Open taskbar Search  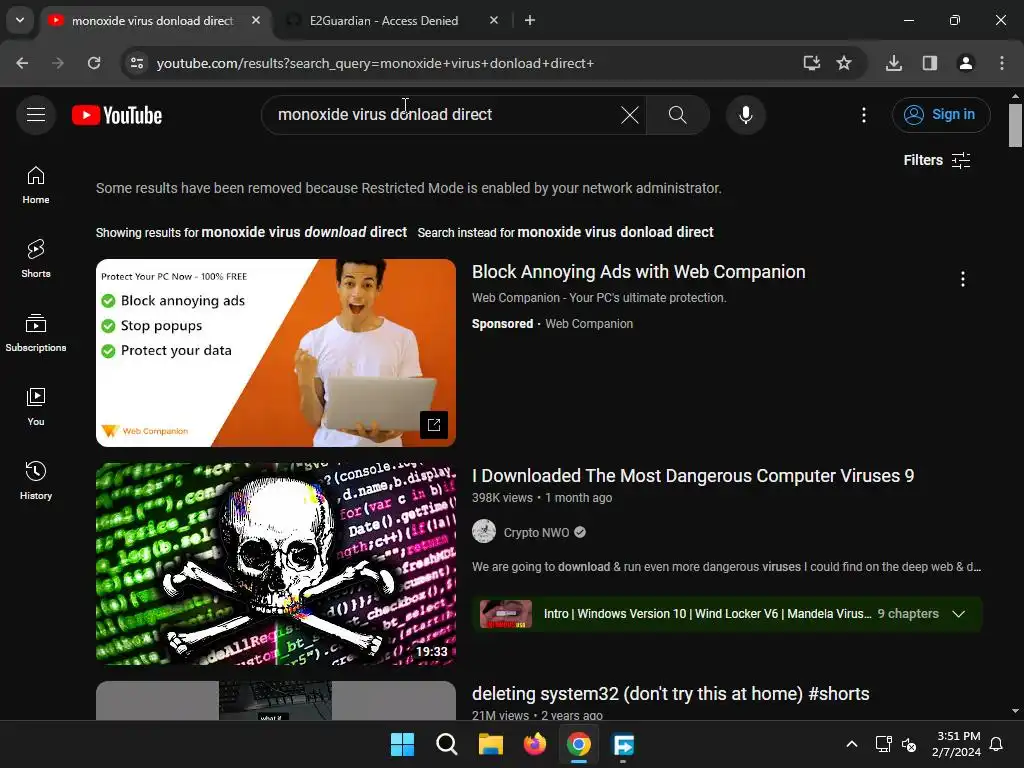point(447,744)
